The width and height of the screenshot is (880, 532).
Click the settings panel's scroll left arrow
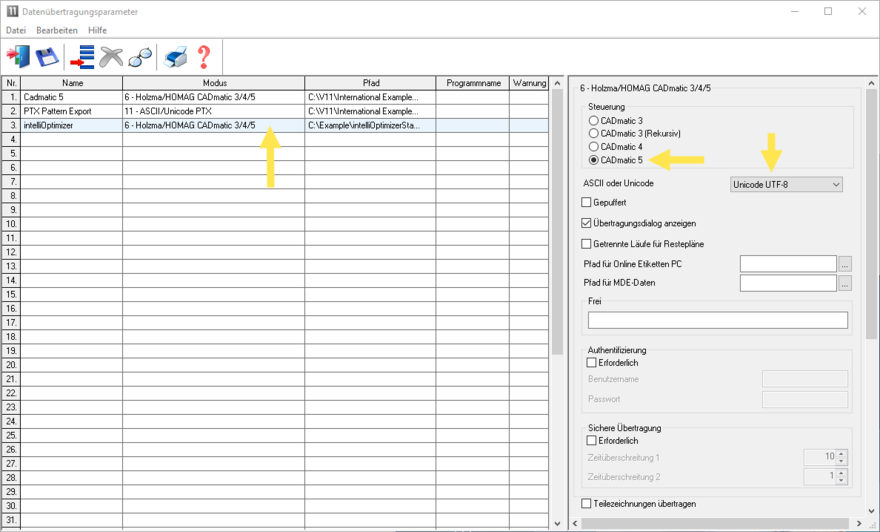[575, 523]
